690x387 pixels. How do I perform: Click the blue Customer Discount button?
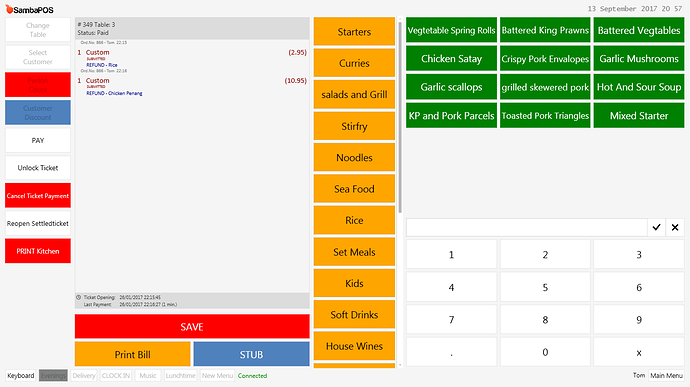coord(38,112)
